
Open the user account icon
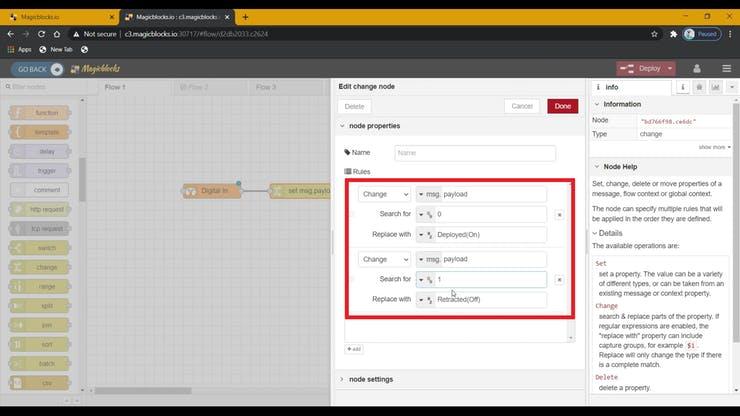click(699, 69)
